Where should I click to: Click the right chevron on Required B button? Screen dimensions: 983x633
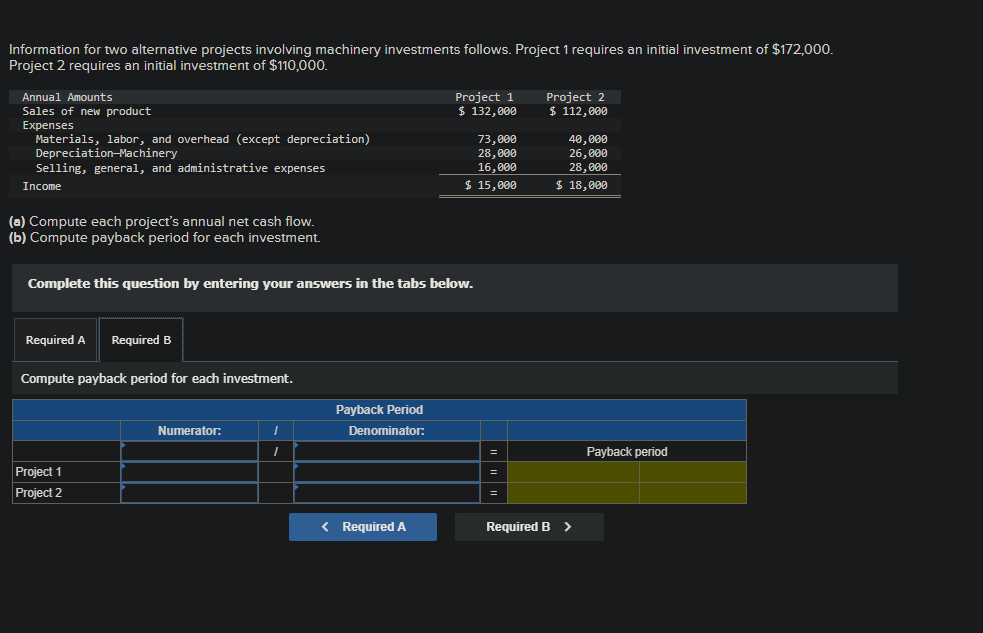point(568,527)
